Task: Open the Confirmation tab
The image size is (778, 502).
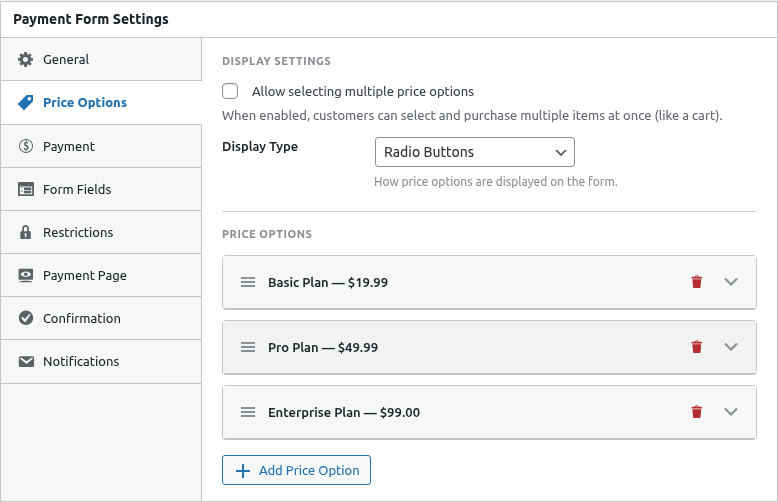Action: point(101,318)
